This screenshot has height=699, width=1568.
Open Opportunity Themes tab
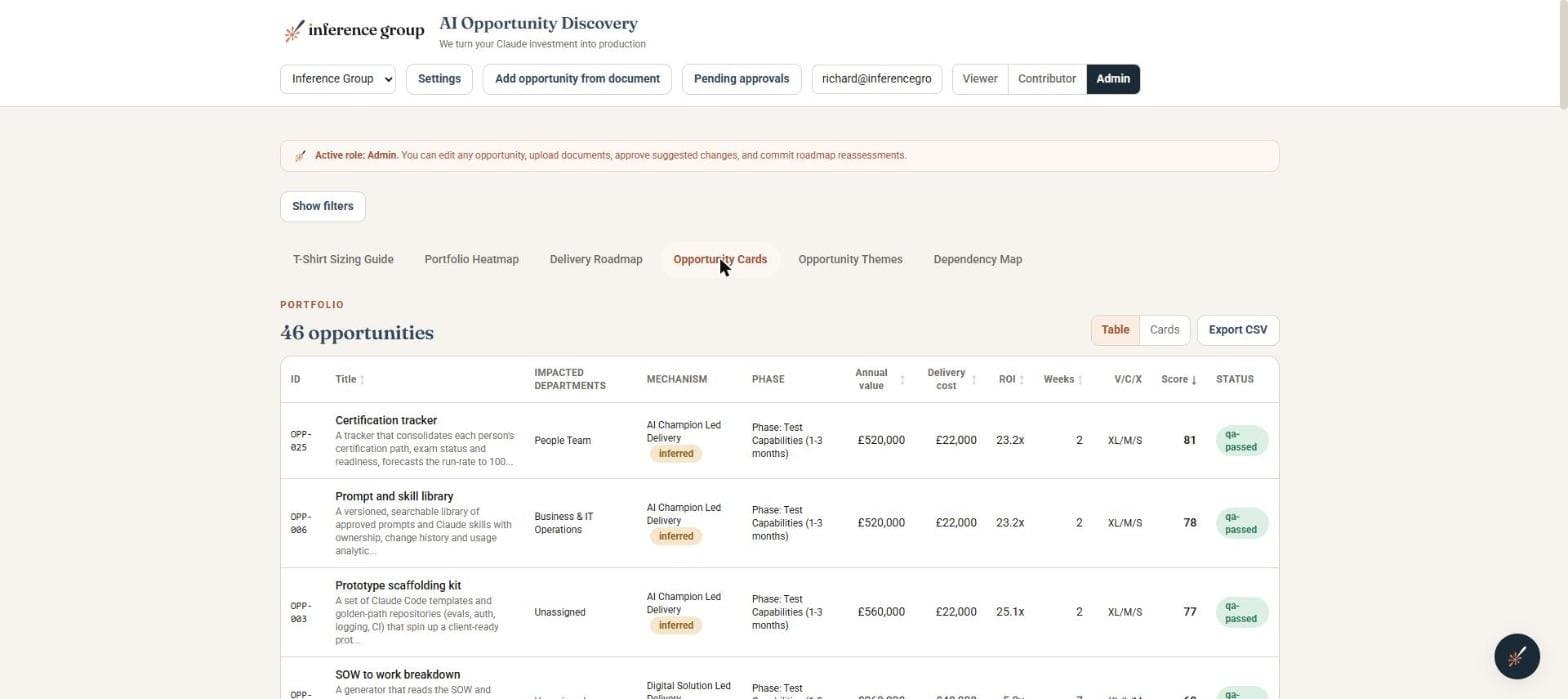coord(850,260)
